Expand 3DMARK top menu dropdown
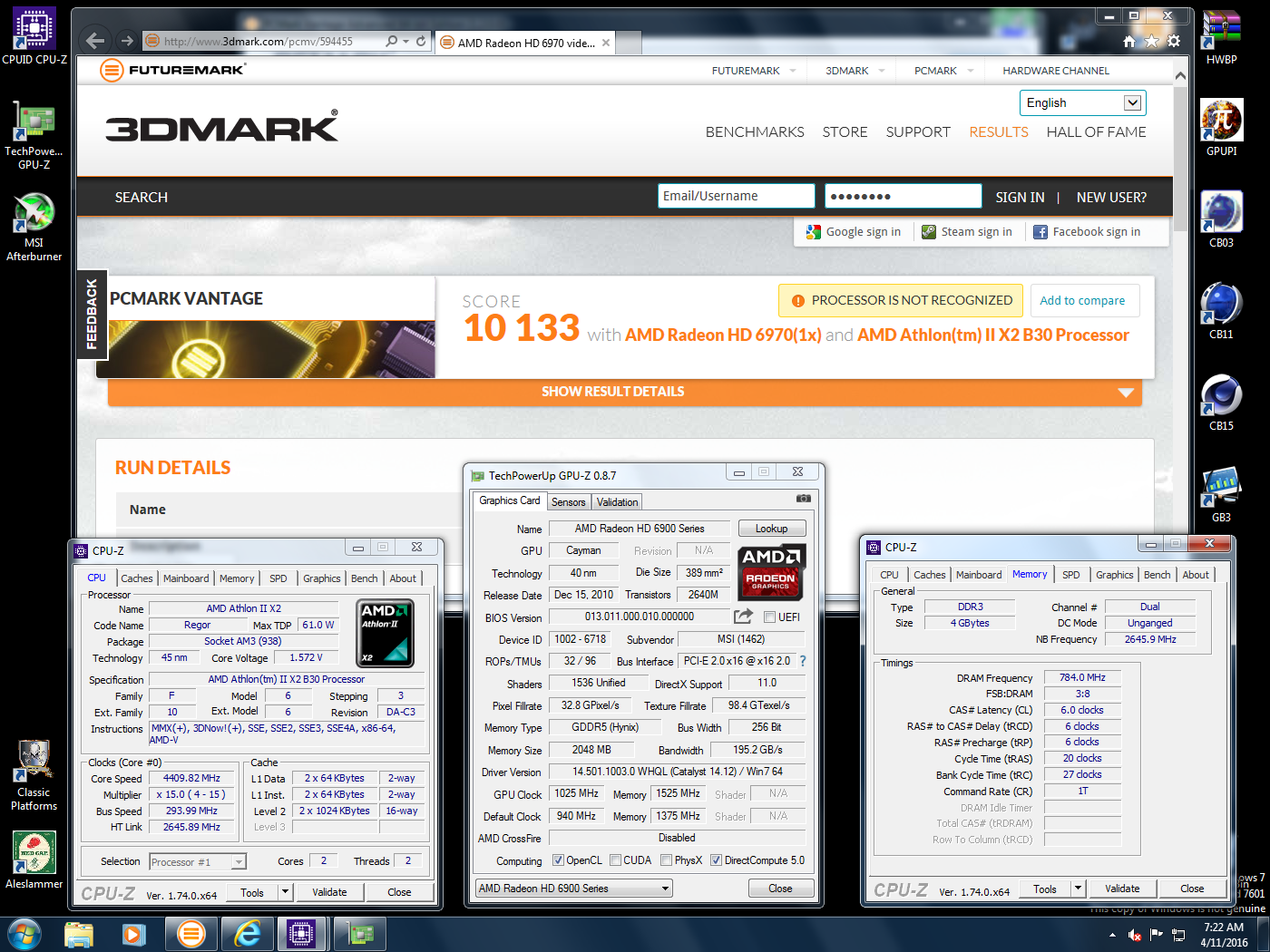 [882, 71]
